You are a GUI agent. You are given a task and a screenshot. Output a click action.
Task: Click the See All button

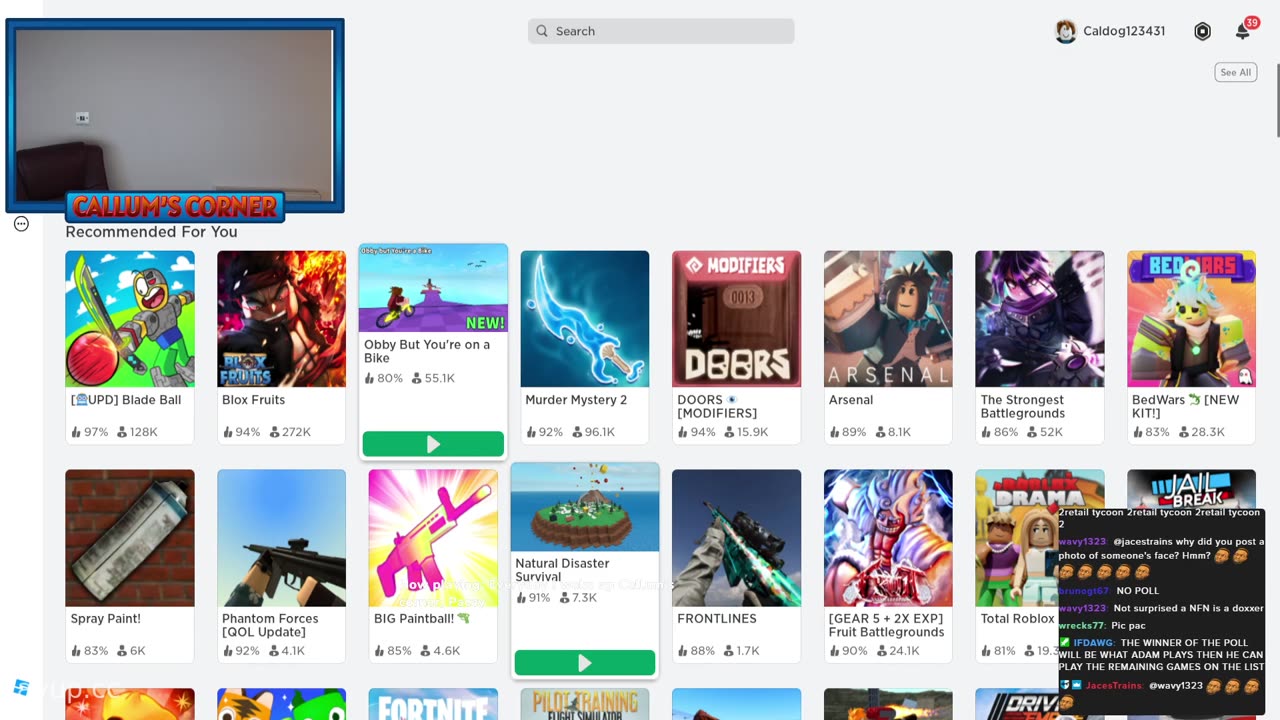pos(1236,72)
